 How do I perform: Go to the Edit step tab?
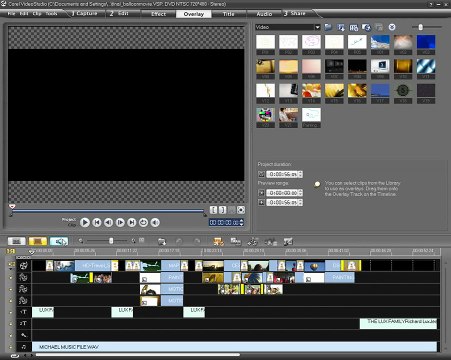coord(120,13)
